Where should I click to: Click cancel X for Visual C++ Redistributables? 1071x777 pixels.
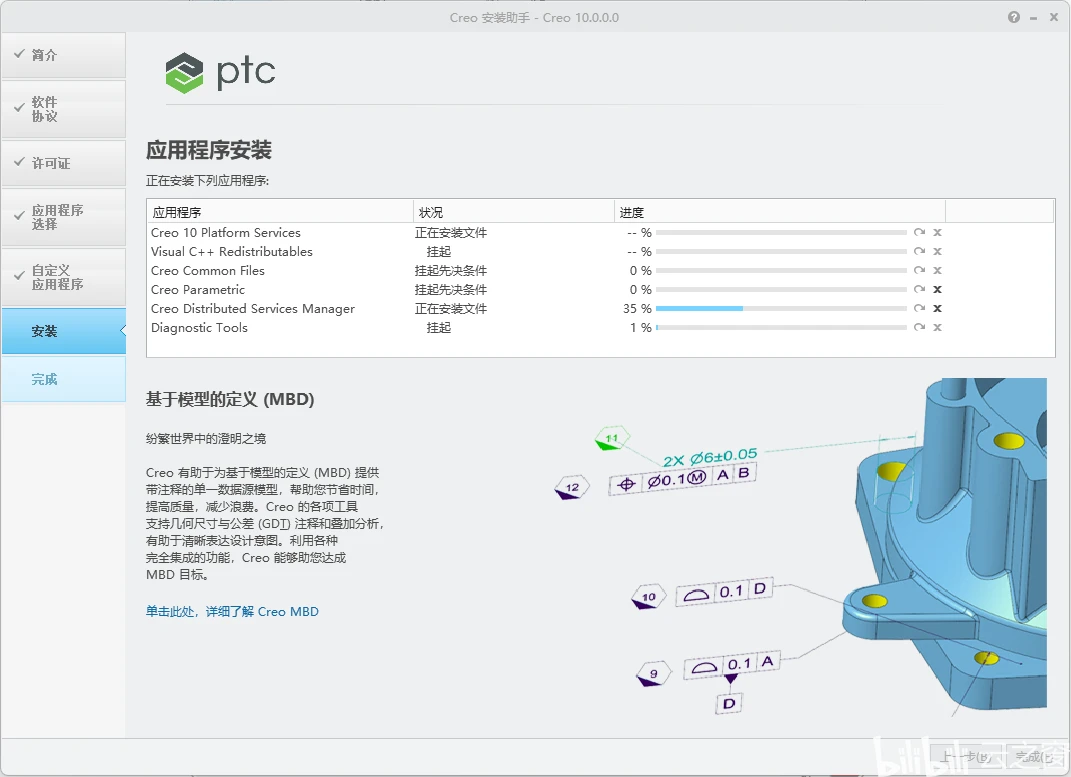[937, 252]
